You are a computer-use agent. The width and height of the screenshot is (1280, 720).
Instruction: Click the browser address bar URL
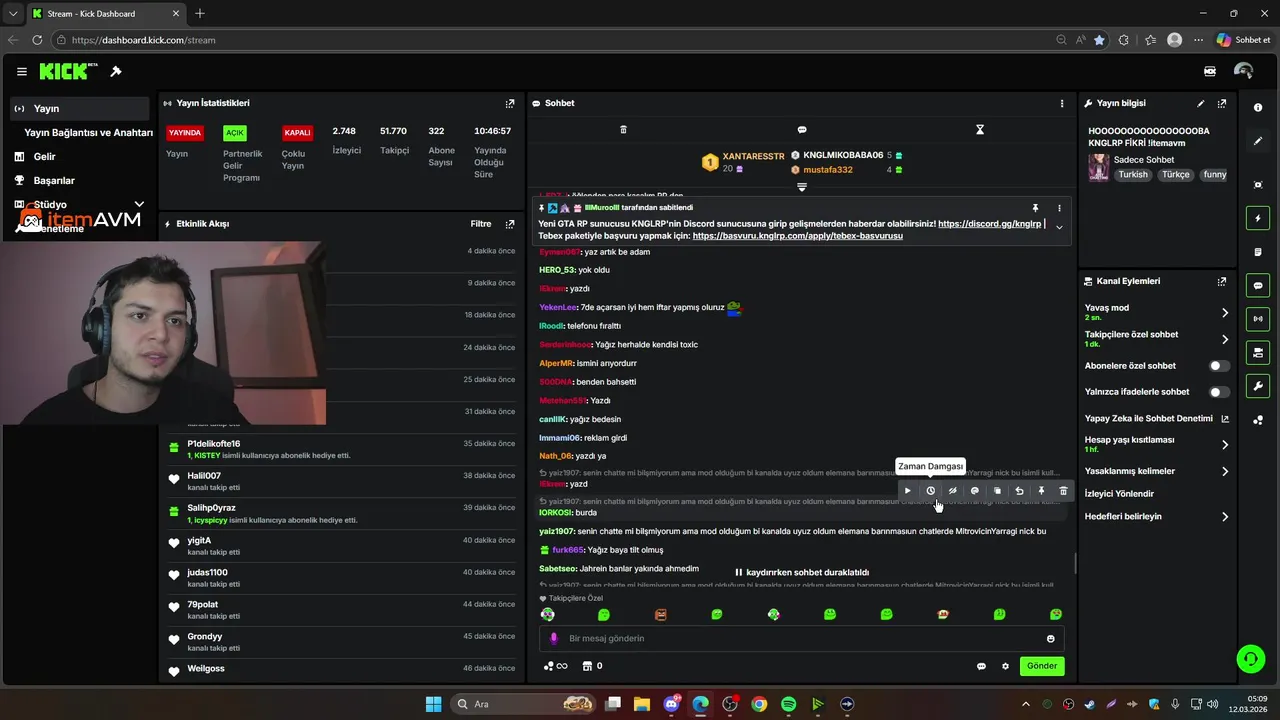[x=143, y=40]
